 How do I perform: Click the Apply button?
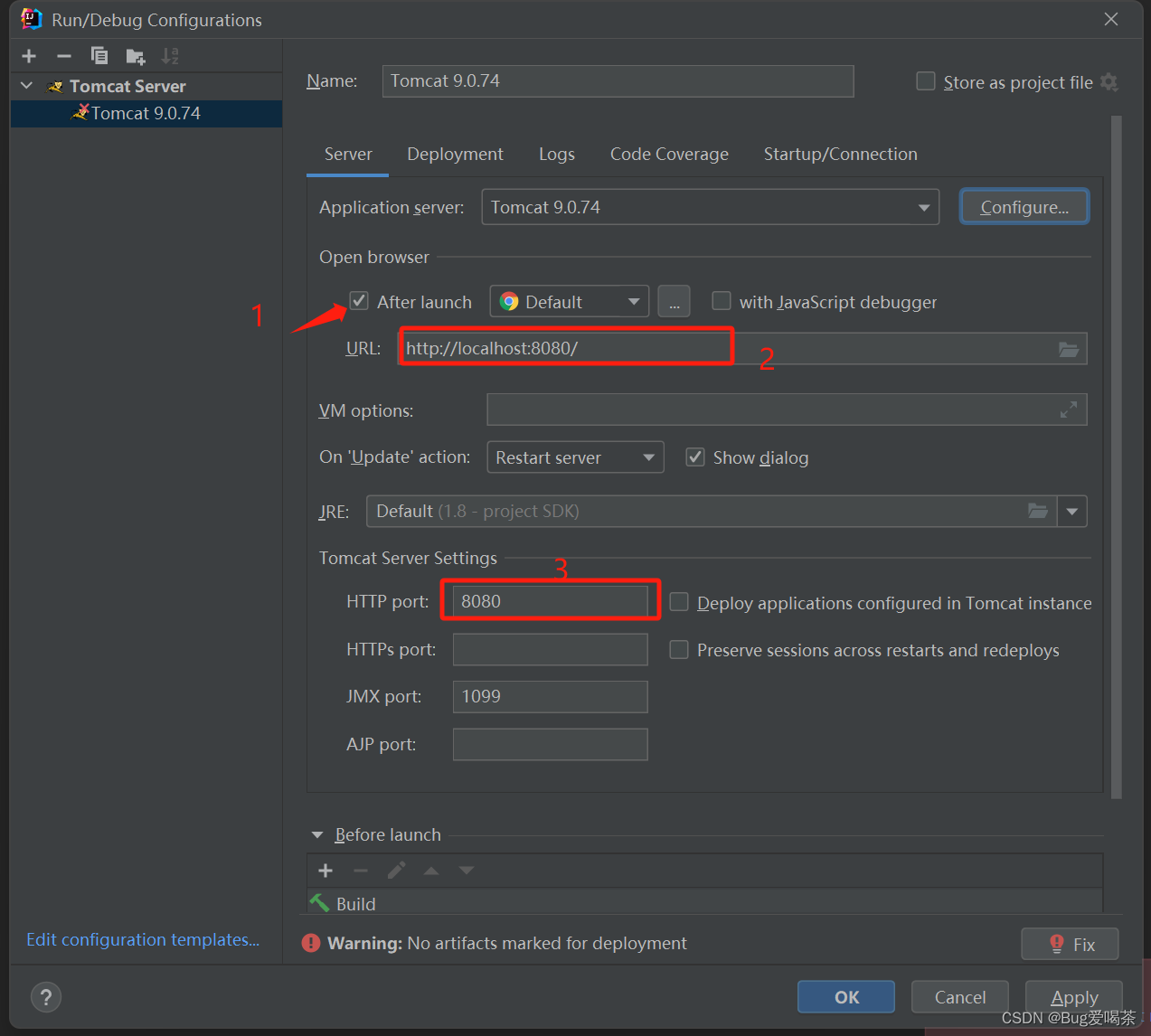tap(1074, 997)
